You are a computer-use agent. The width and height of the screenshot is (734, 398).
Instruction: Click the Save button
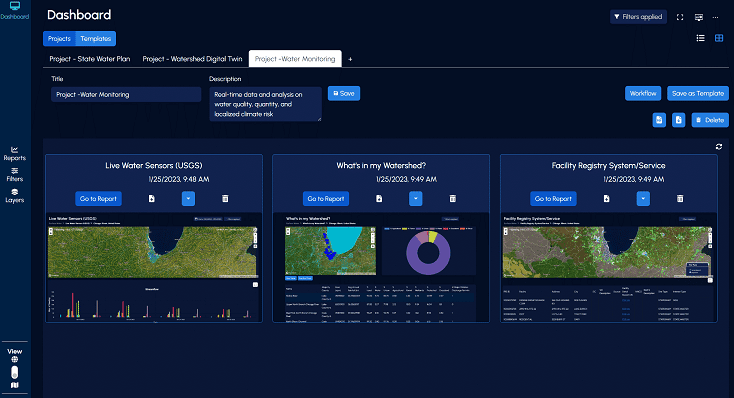344,94
